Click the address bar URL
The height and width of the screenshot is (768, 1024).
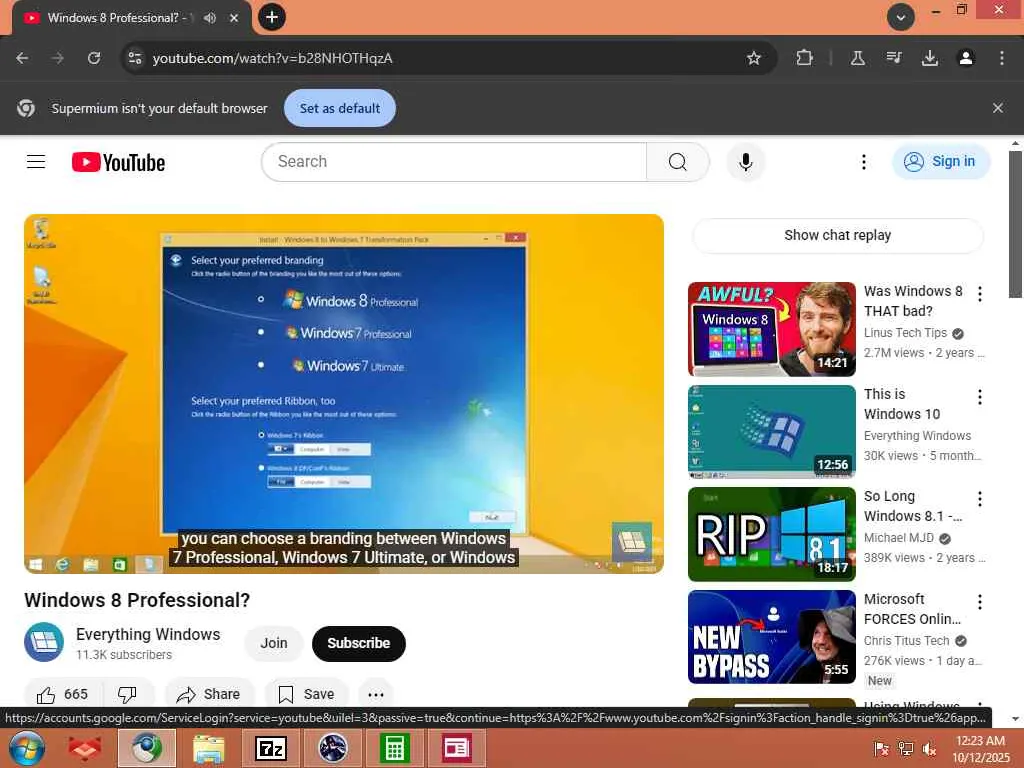272,58
